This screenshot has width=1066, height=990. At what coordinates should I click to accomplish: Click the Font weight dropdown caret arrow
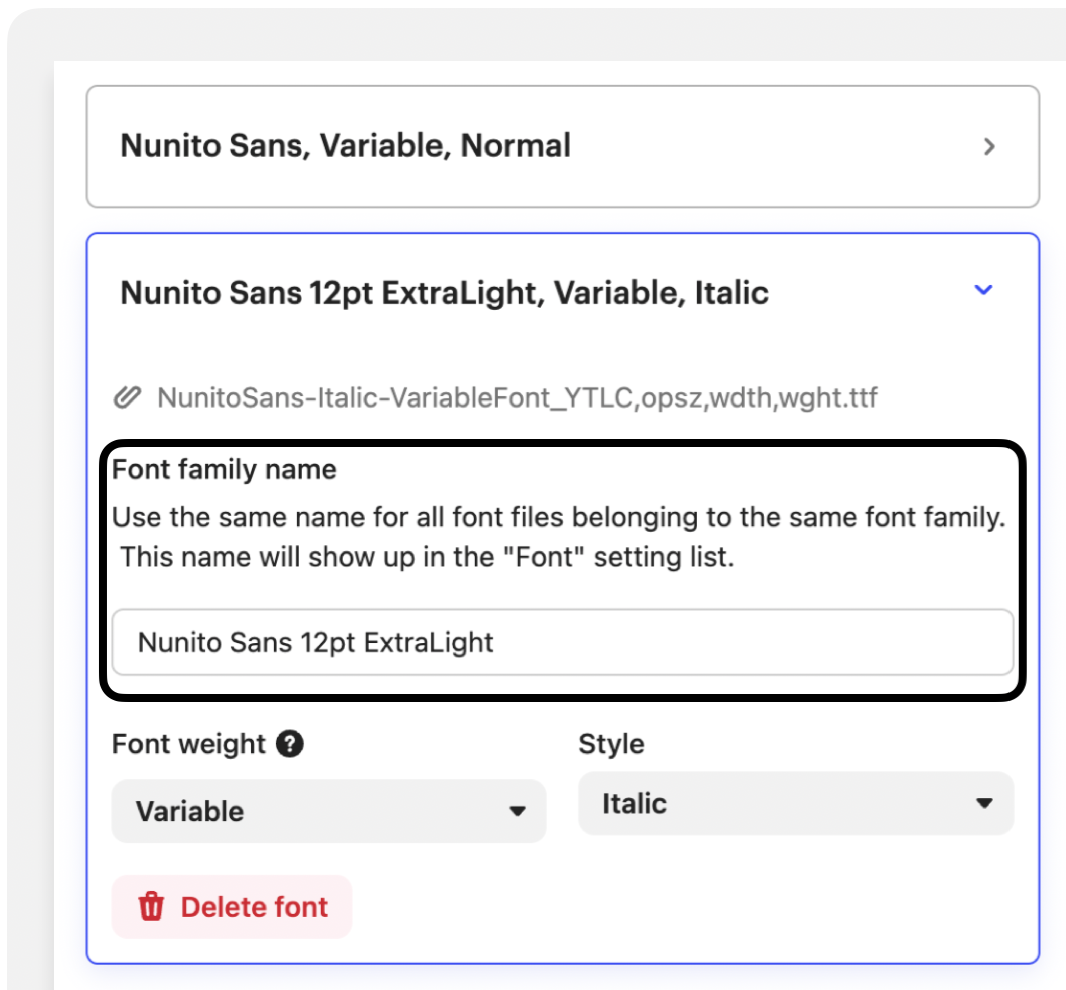[x=517, y=811]
